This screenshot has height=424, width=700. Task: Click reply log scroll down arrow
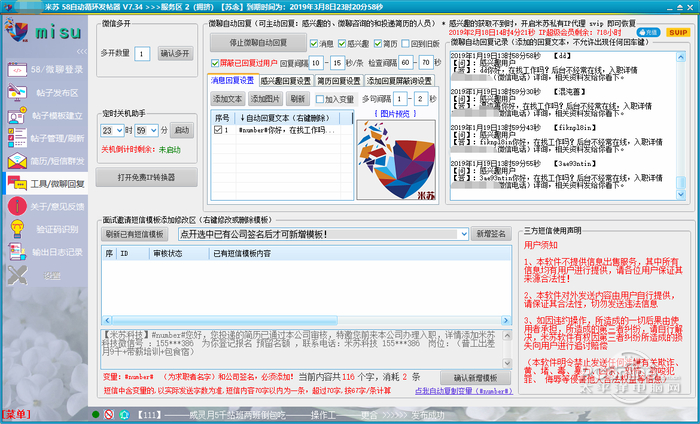681,195
